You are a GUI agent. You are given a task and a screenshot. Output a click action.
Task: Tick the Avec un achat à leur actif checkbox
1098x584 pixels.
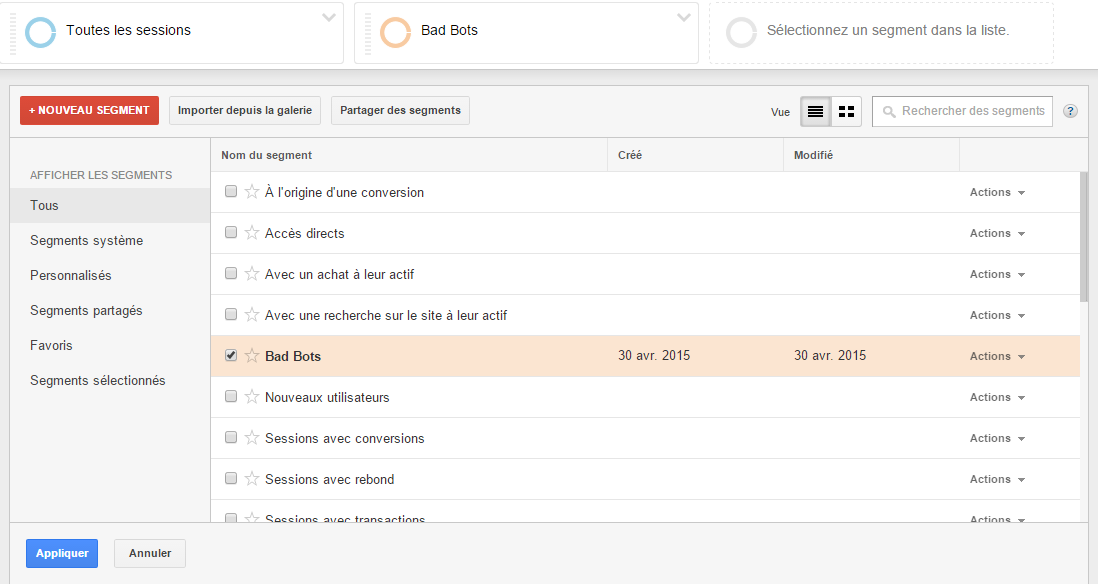[231, 273]
